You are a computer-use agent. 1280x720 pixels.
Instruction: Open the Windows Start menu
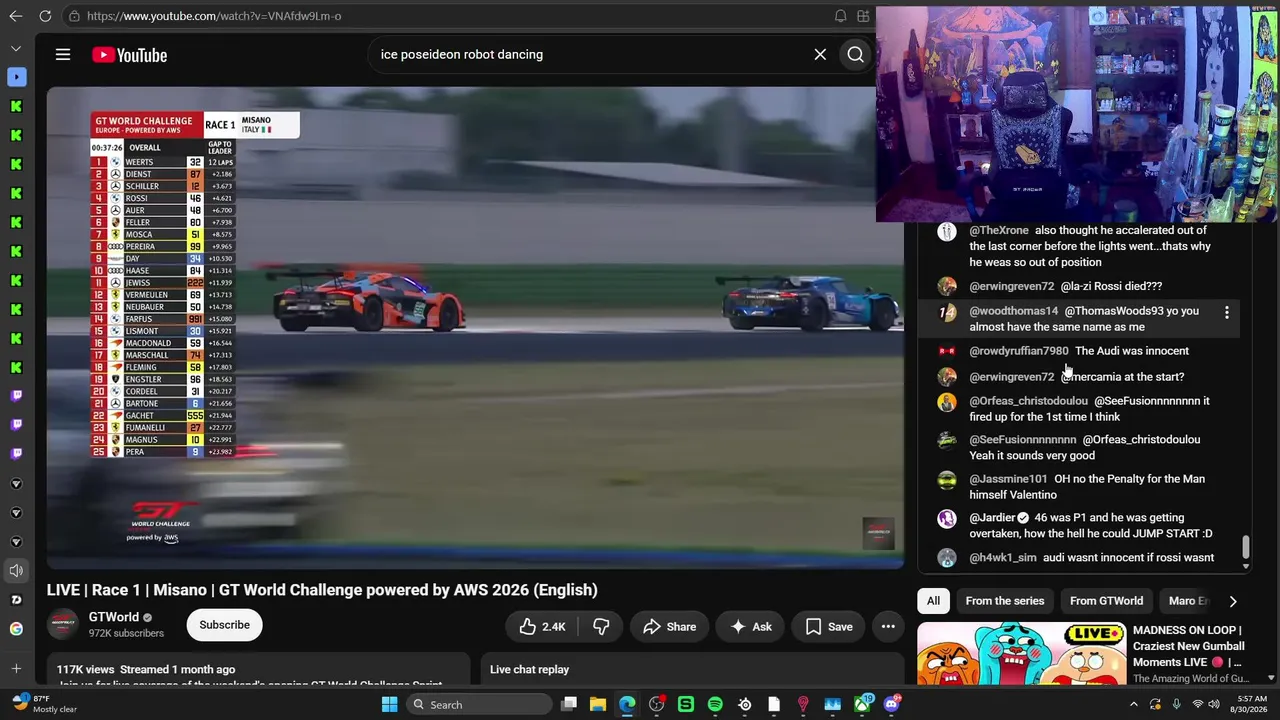pyautogui.click(x=389, y=704)
